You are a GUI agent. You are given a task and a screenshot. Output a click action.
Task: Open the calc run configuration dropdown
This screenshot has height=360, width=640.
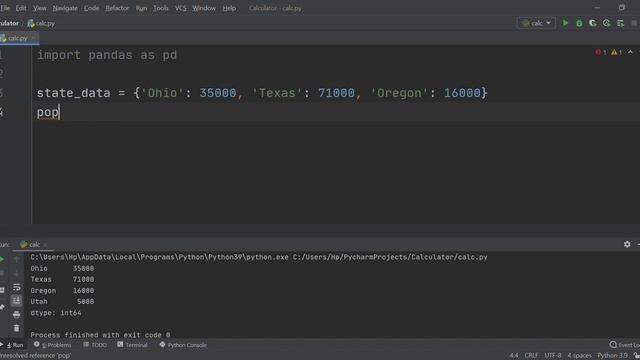[536, 23]
